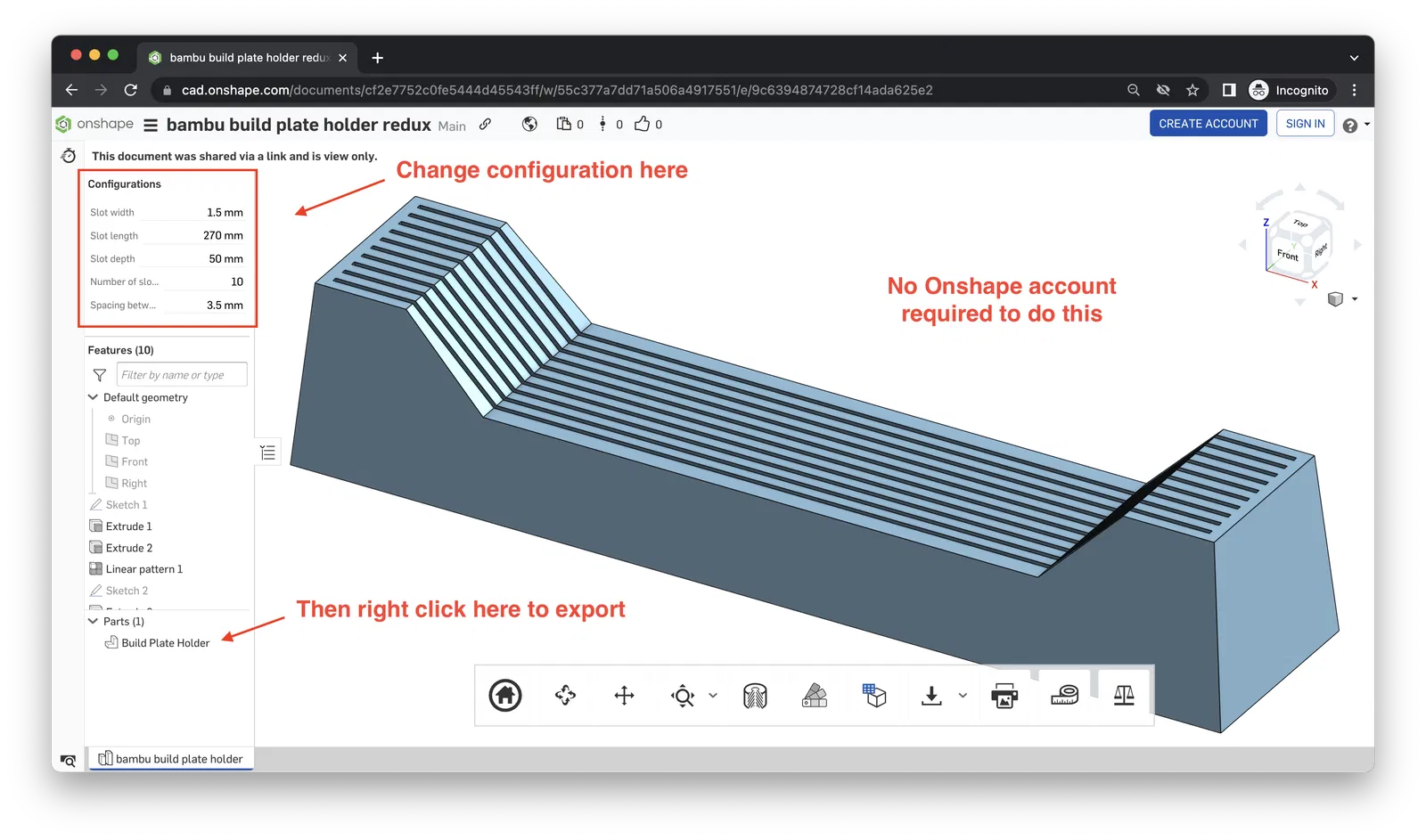Collapse the Parts (1) list
This screenshot has height=840, width=1426.
[x=93, y=621]
